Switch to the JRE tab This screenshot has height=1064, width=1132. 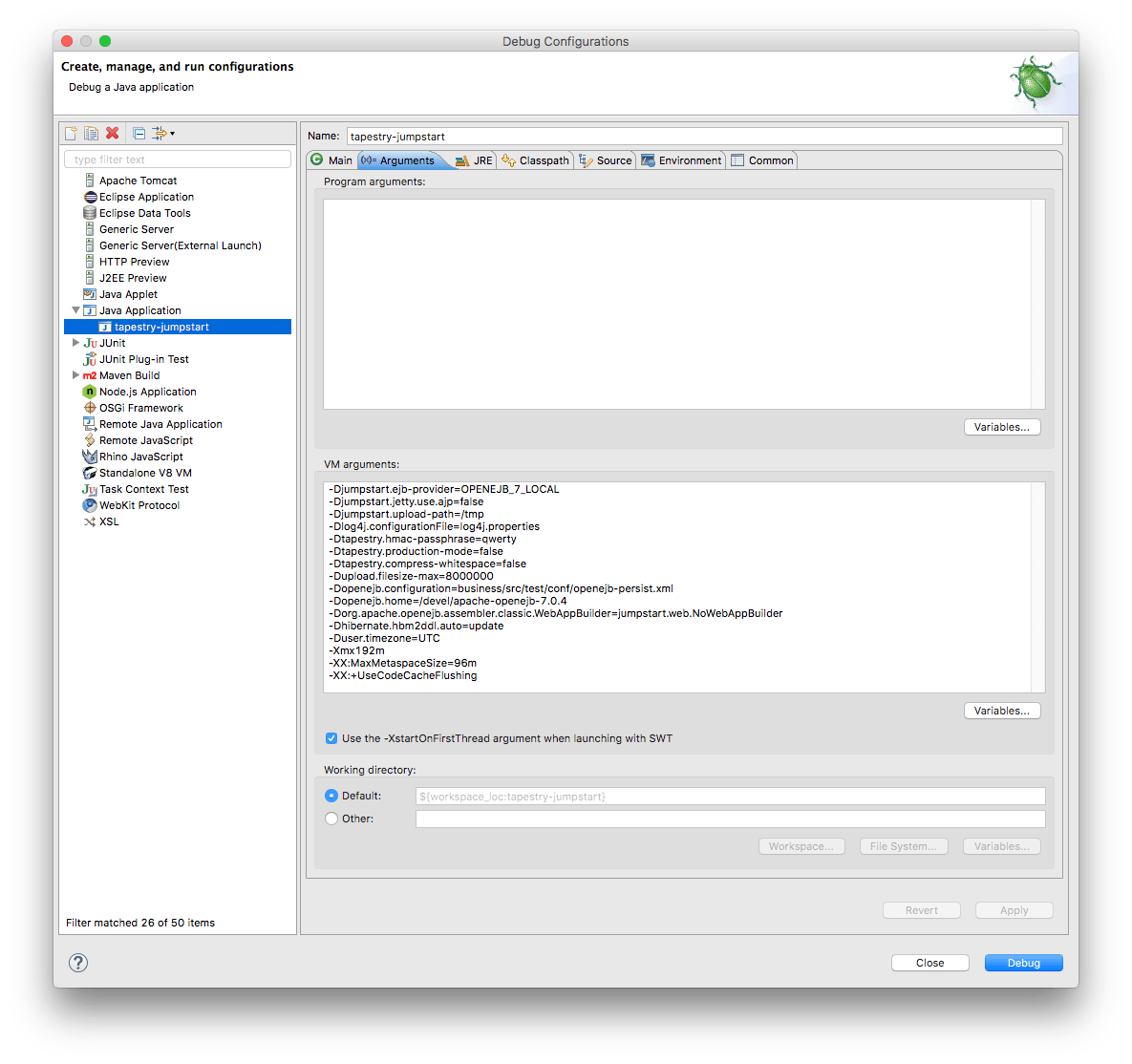[x=475, y=160]
